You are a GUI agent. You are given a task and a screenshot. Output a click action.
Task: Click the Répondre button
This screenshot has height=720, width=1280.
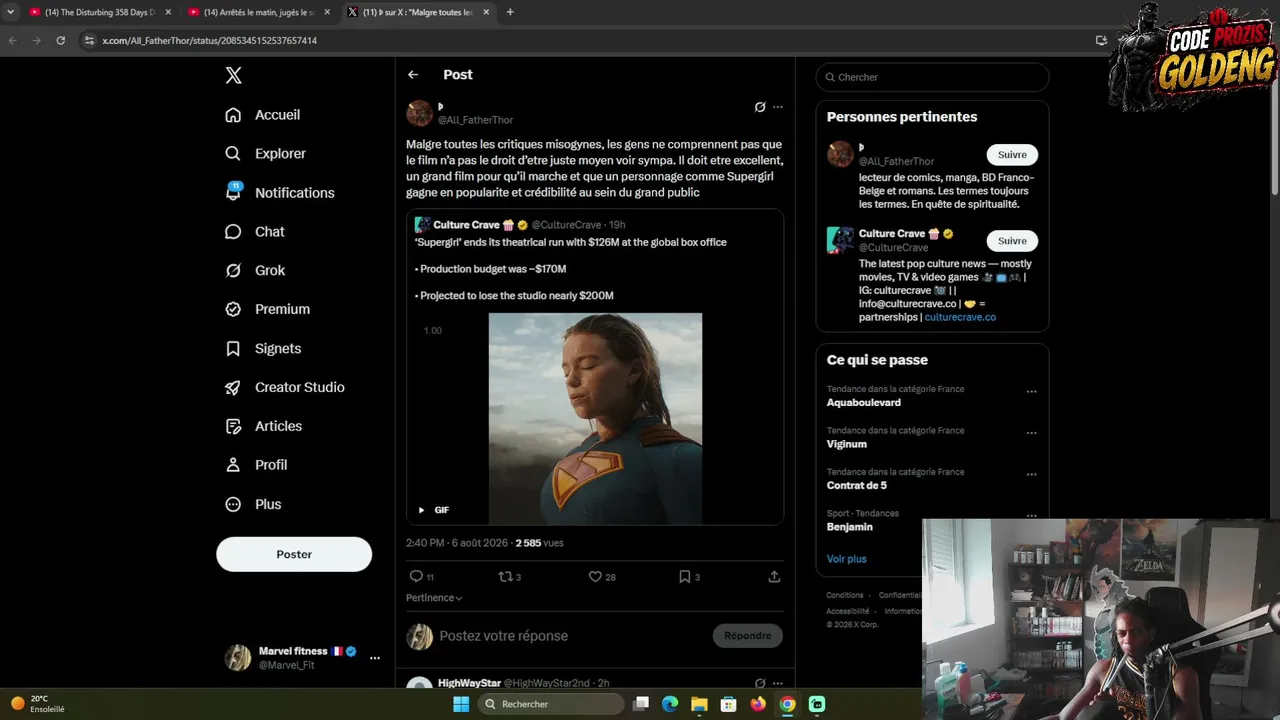(x=748, y=636)
